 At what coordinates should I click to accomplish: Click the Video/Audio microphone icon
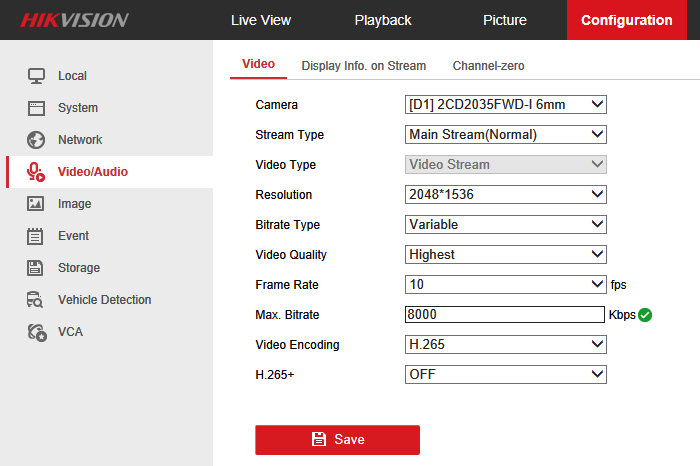[36, 172]
